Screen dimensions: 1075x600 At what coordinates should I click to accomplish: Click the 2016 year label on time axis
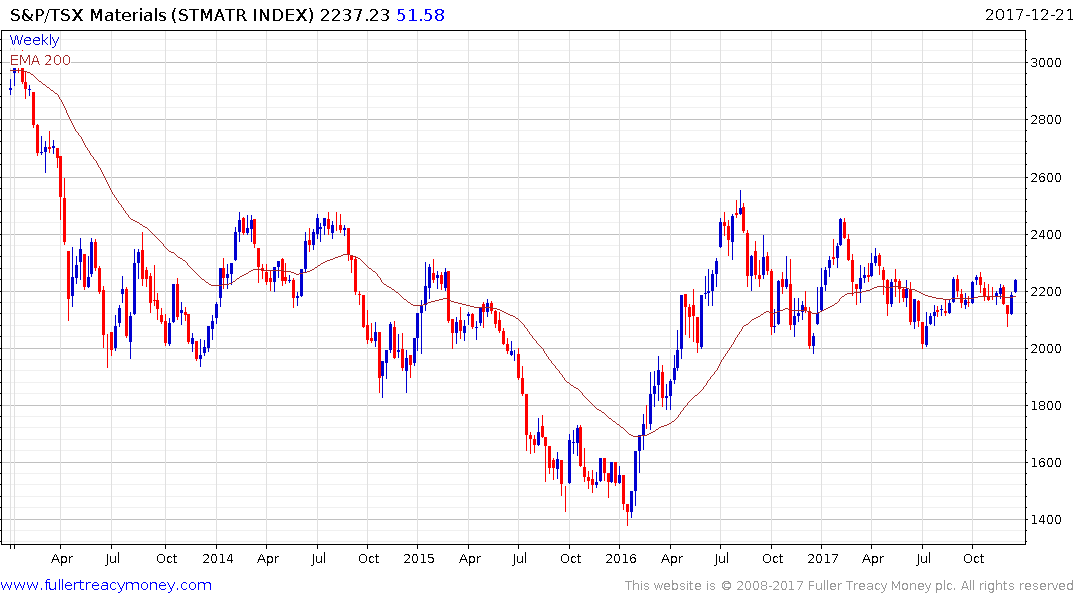620,558
